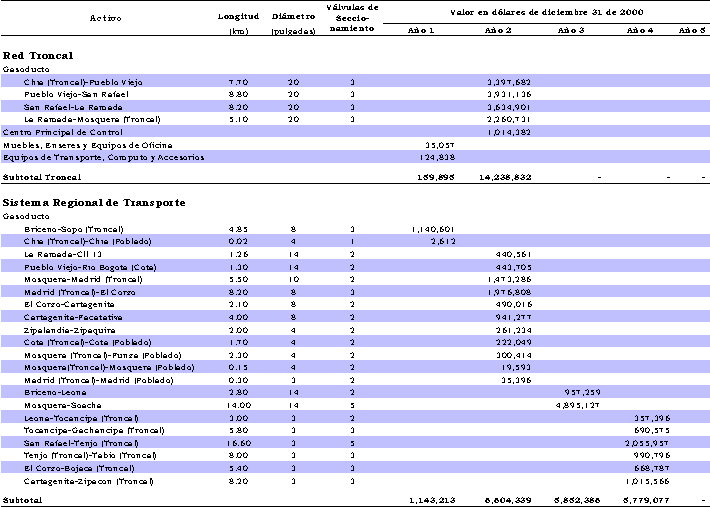Select the "Válvulas de Seccionamiento" header
Screen dimensions: 710x507
(x=352, y=18)
